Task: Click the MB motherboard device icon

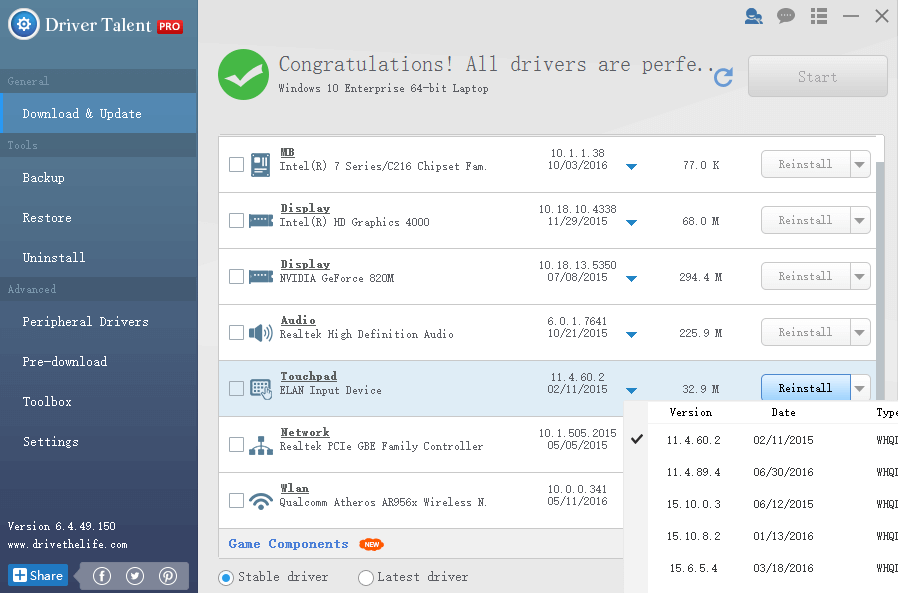Action: click(261, 165)
